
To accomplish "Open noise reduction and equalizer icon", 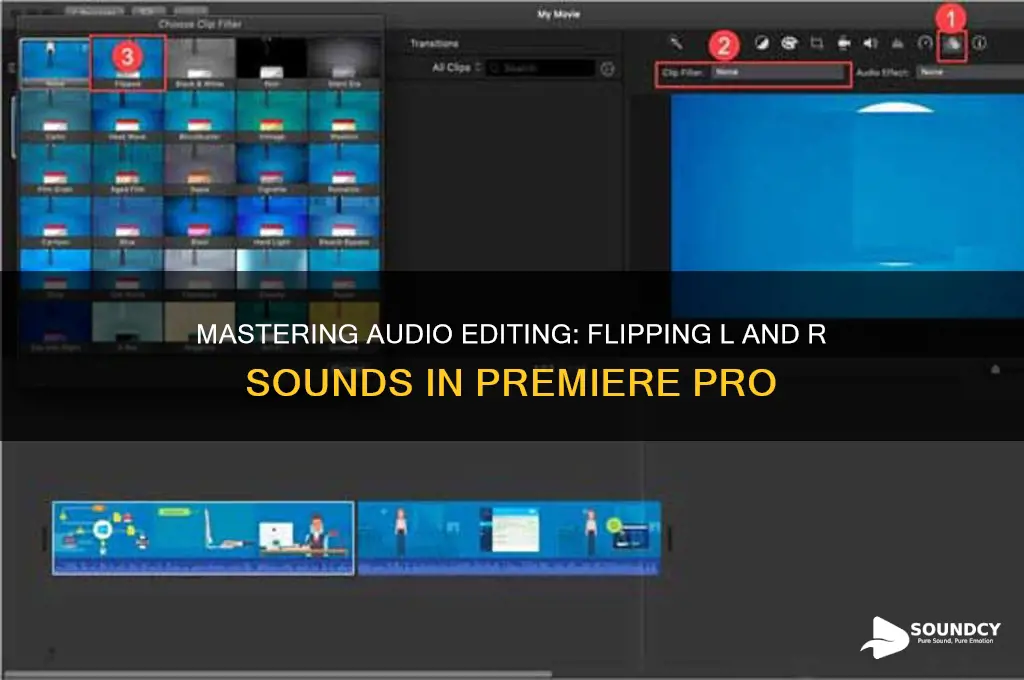I will click(x=898, y=43).
